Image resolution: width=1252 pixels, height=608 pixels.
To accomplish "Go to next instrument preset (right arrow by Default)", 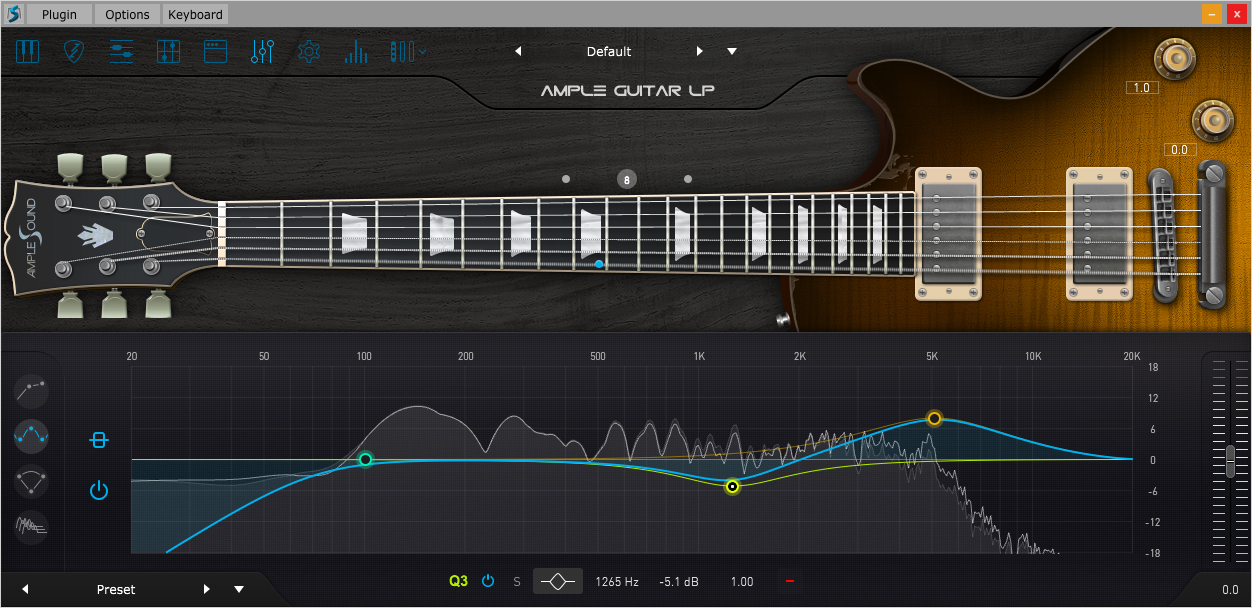I will pos(700,51).
